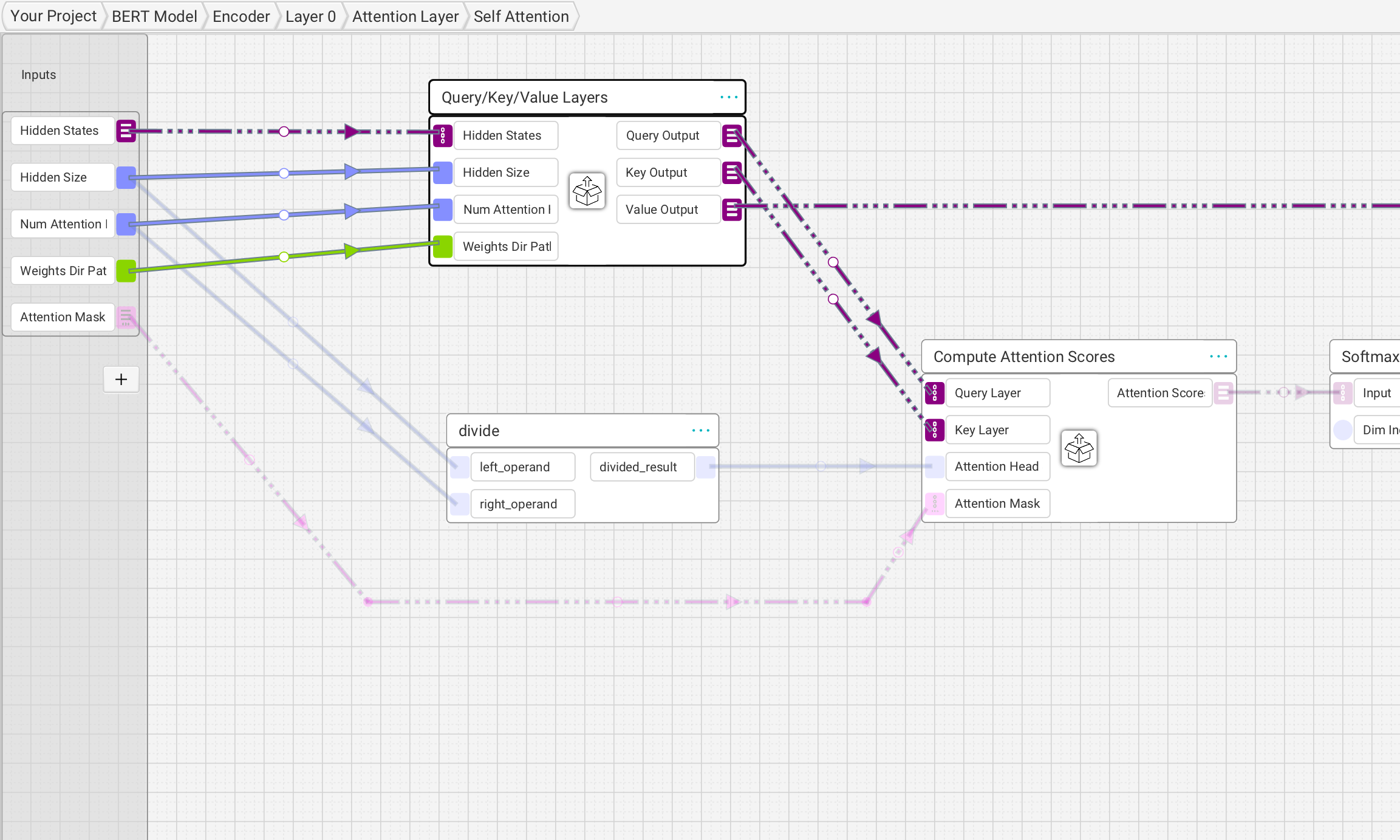
Task: Click the Key Layer input port icon
Action: point(934,430)
